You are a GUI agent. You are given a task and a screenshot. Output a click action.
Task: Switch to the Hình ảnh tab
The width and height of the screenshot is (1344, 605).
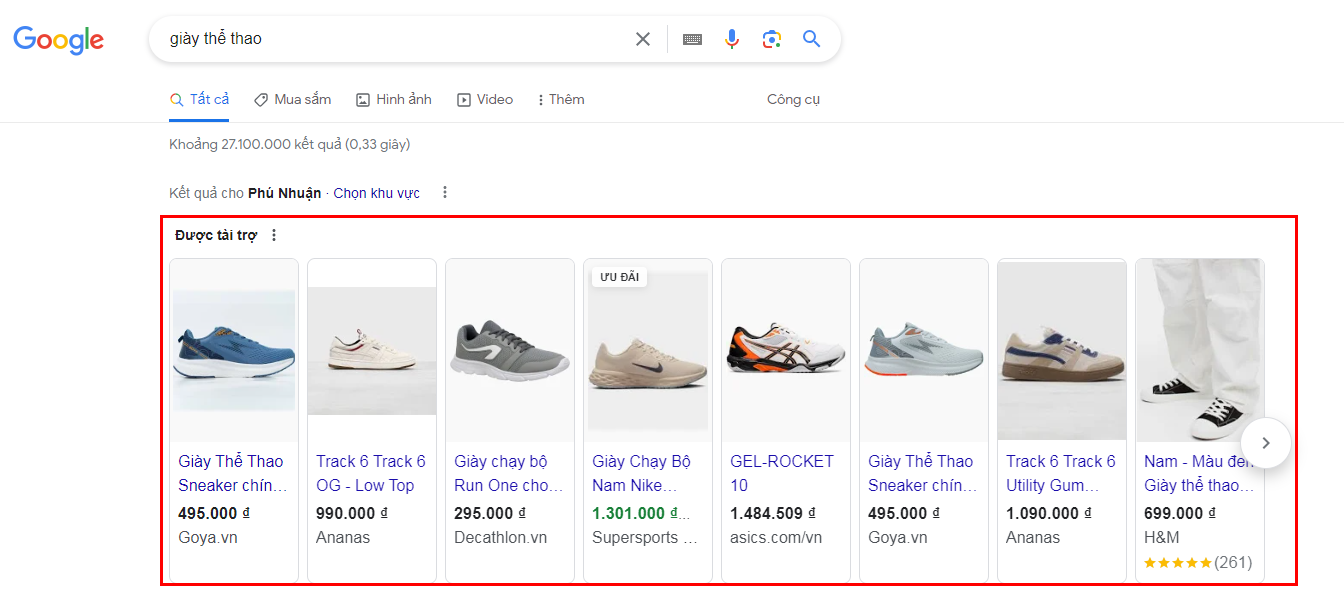click(x=394, y=100)
